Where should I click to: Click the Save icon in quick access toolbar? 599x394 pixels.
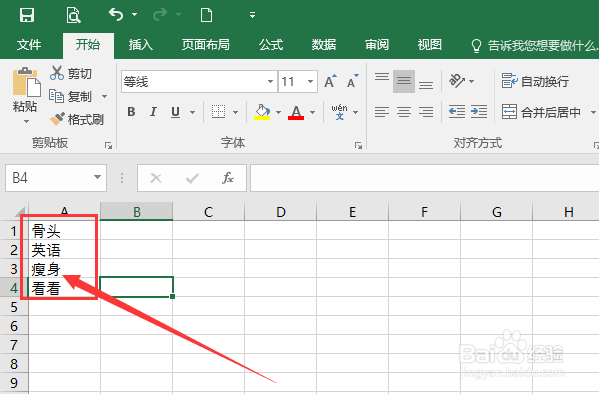27,15
